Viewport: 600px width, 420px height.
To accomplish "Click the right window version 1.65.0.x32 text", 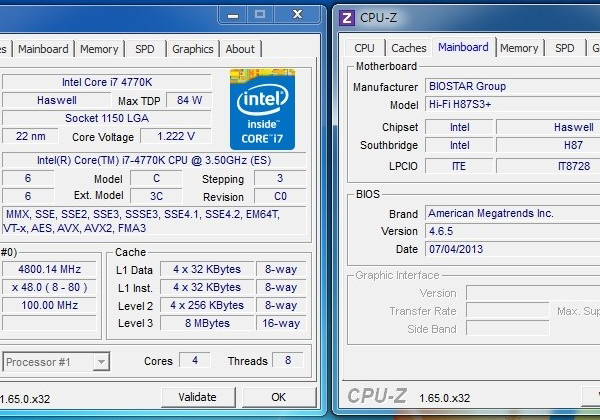I will tap(444, 398).
